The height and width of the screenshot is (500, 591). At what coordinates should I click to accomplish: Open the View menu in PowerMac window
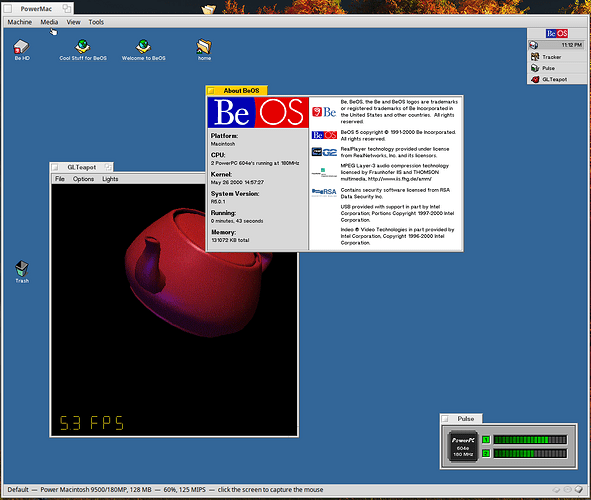tap(73, 22)
